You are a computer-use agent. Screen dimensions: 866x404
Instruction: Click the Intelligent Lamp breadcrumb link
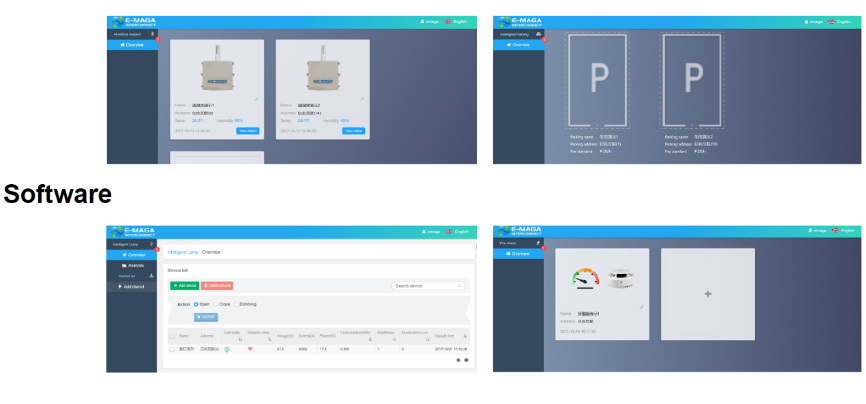(183, 252)
